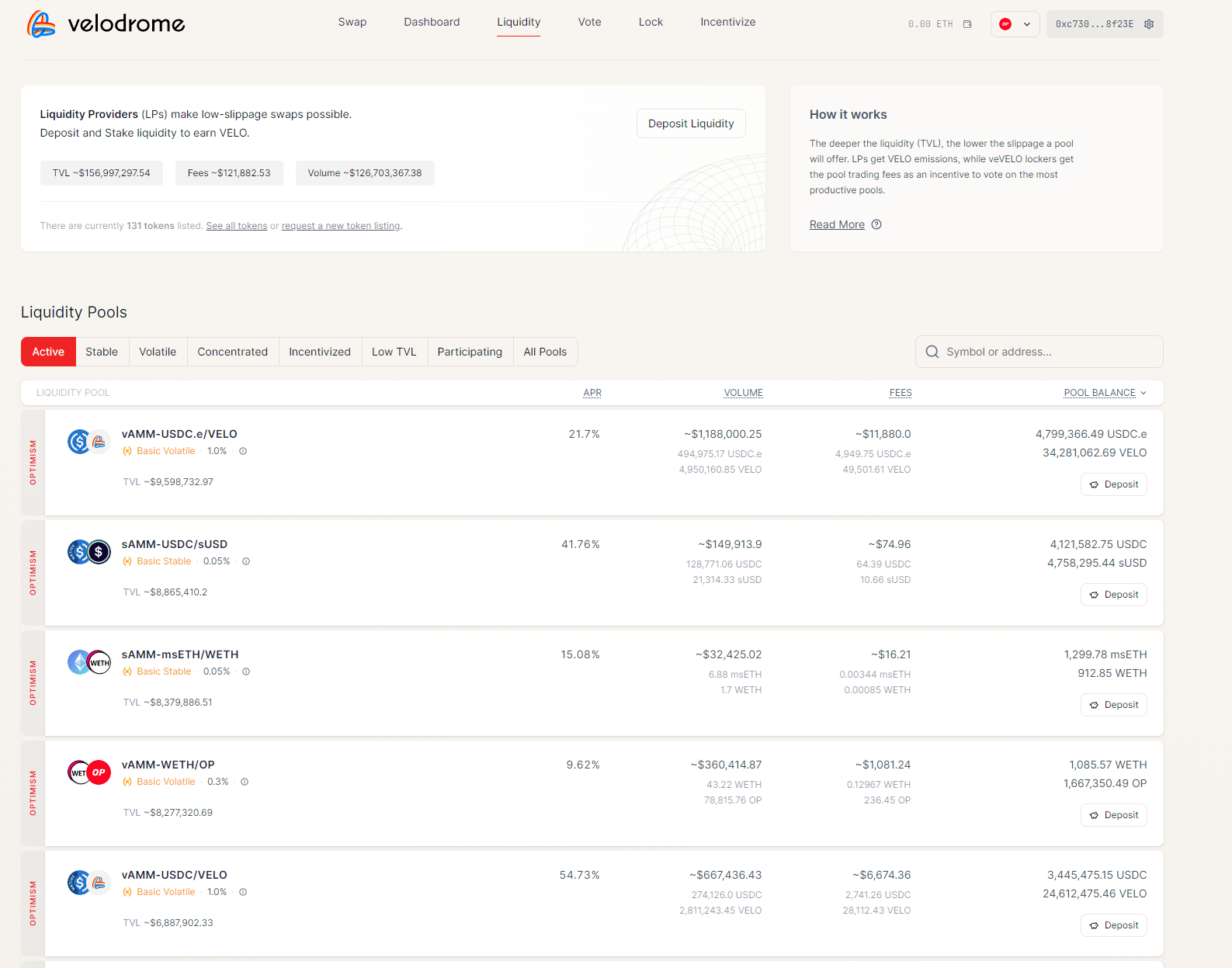1232x968 pixels.
Task: Go to the Incentivize page
Action: click(x=728, y=22)
